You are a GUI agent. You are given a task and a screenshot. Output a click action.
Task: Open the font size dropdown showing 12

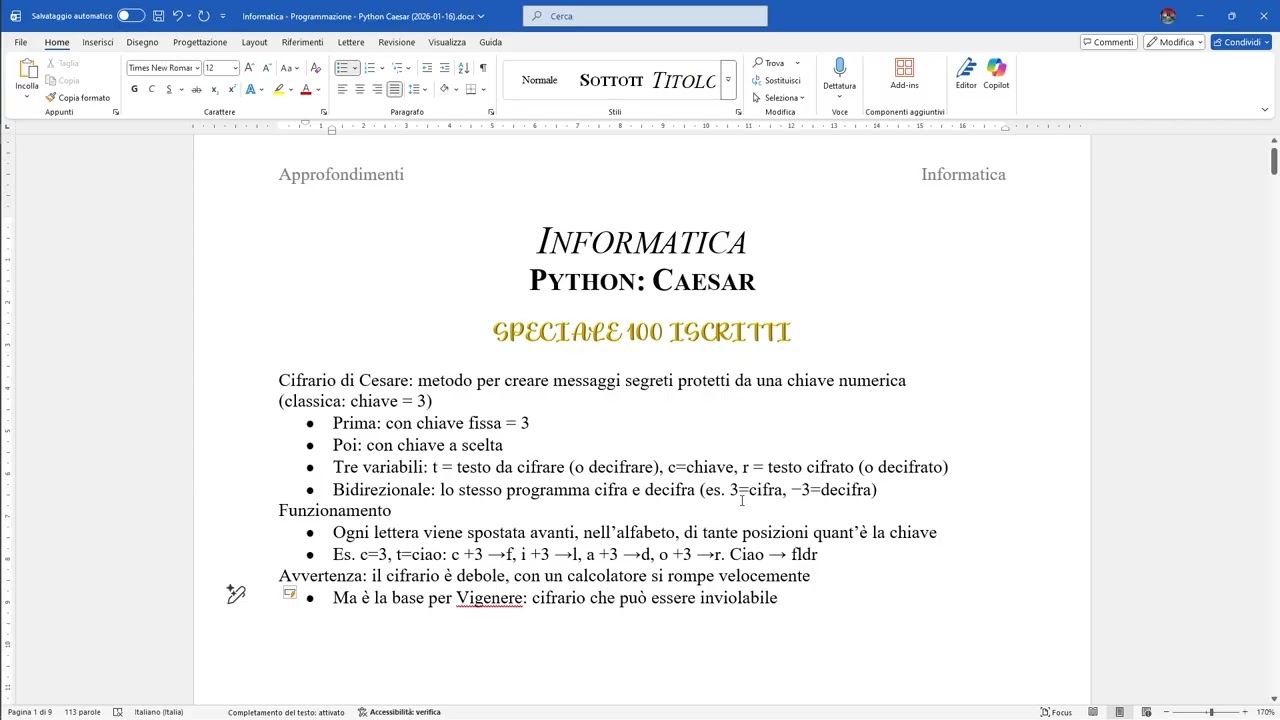click(x=235, y=68)
